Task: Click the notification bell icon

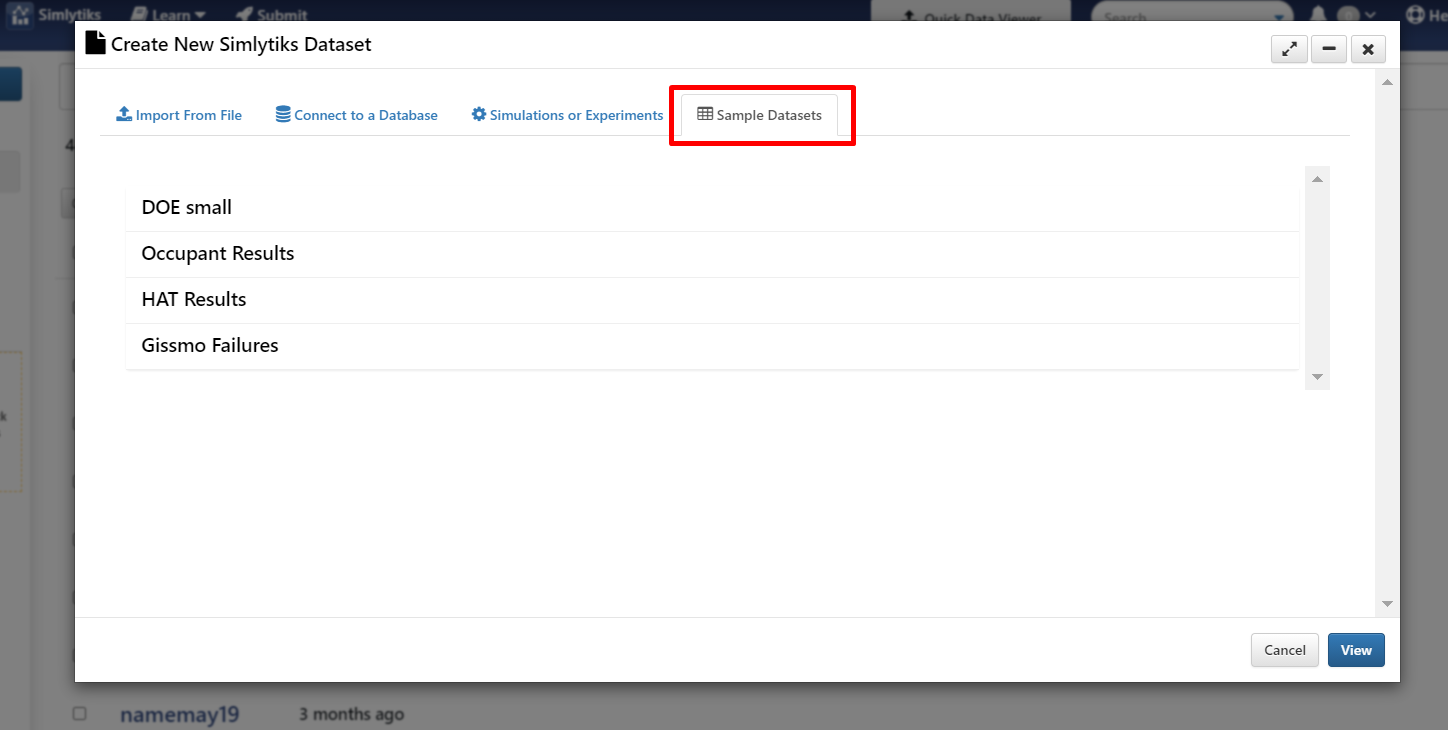Action: [x=1318, y=15]
